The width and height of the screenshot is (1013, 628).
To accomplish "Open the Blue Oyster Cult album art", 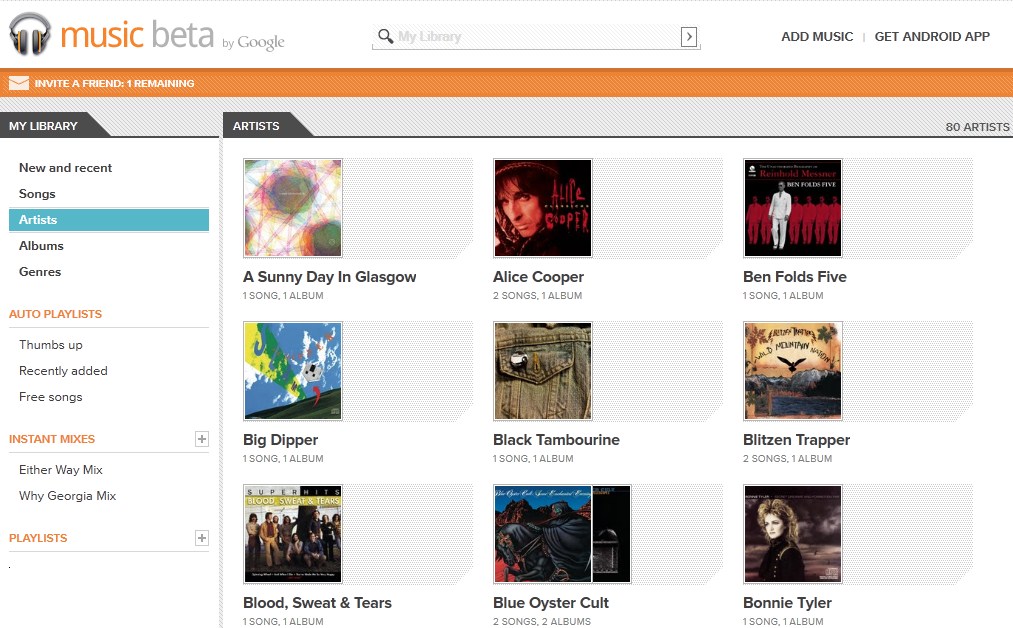I will coord(562,534).
